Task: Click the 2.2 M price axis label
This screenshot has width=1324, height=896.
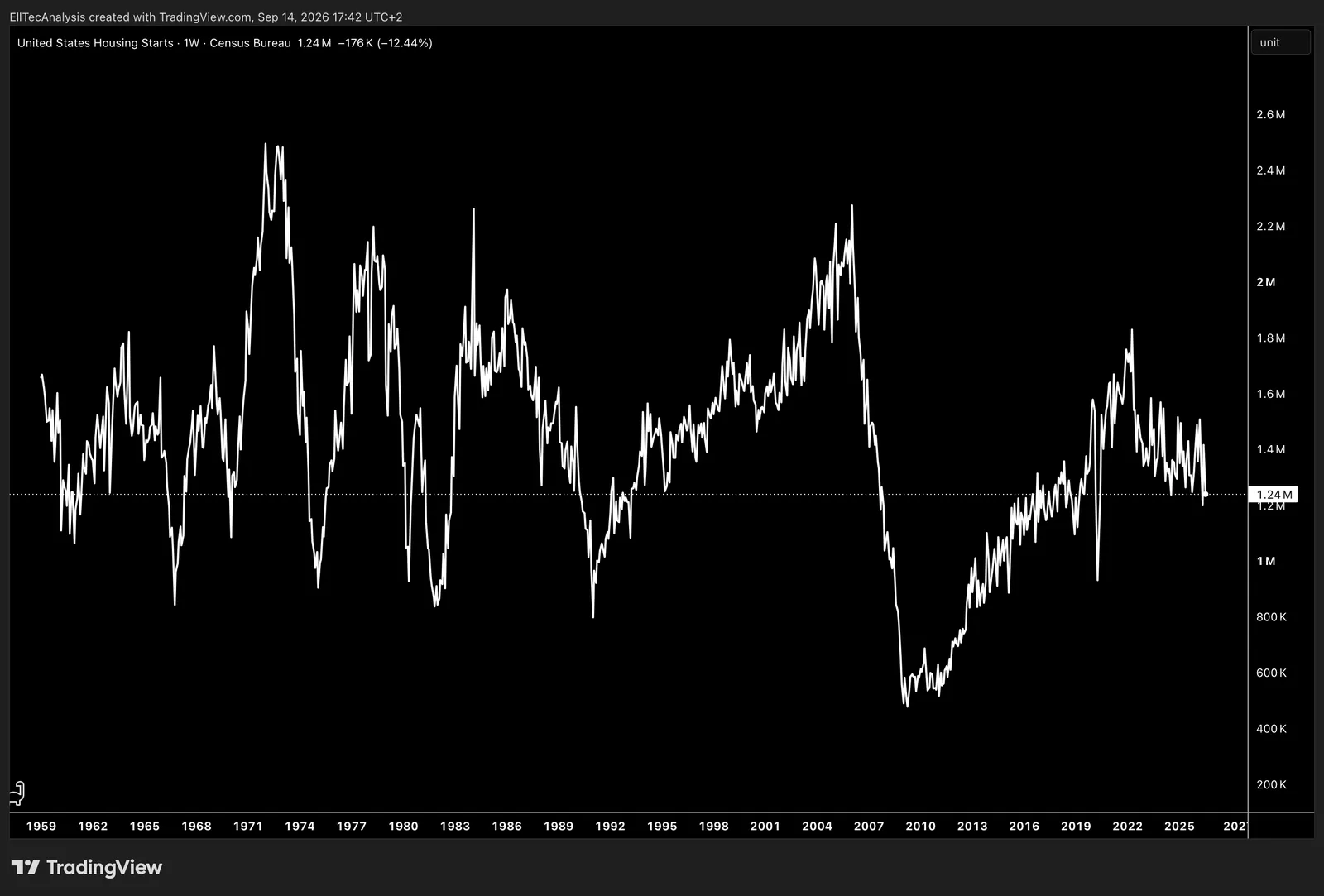Action: tap(1271, 226)
